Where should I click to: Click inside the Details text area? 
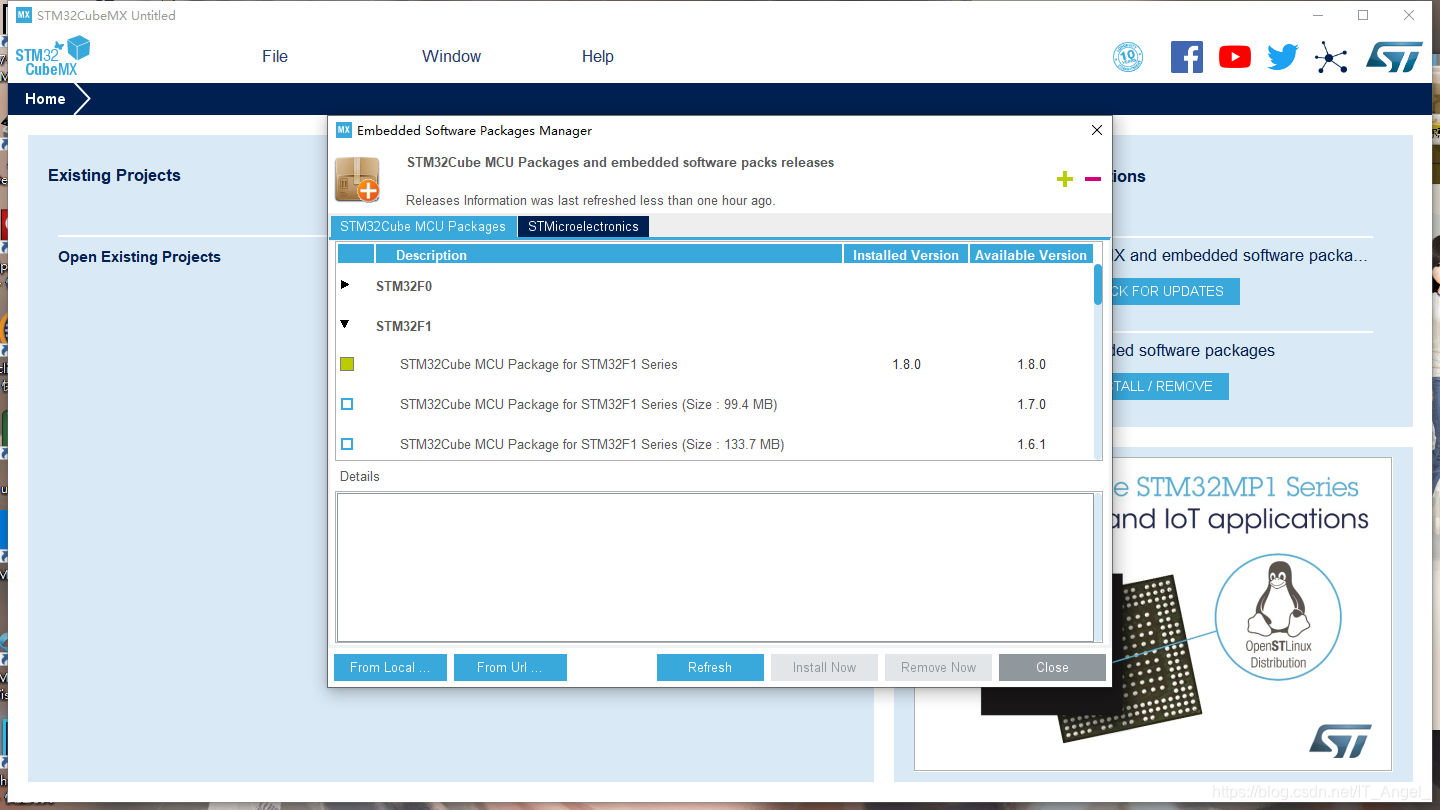(715, 567)
